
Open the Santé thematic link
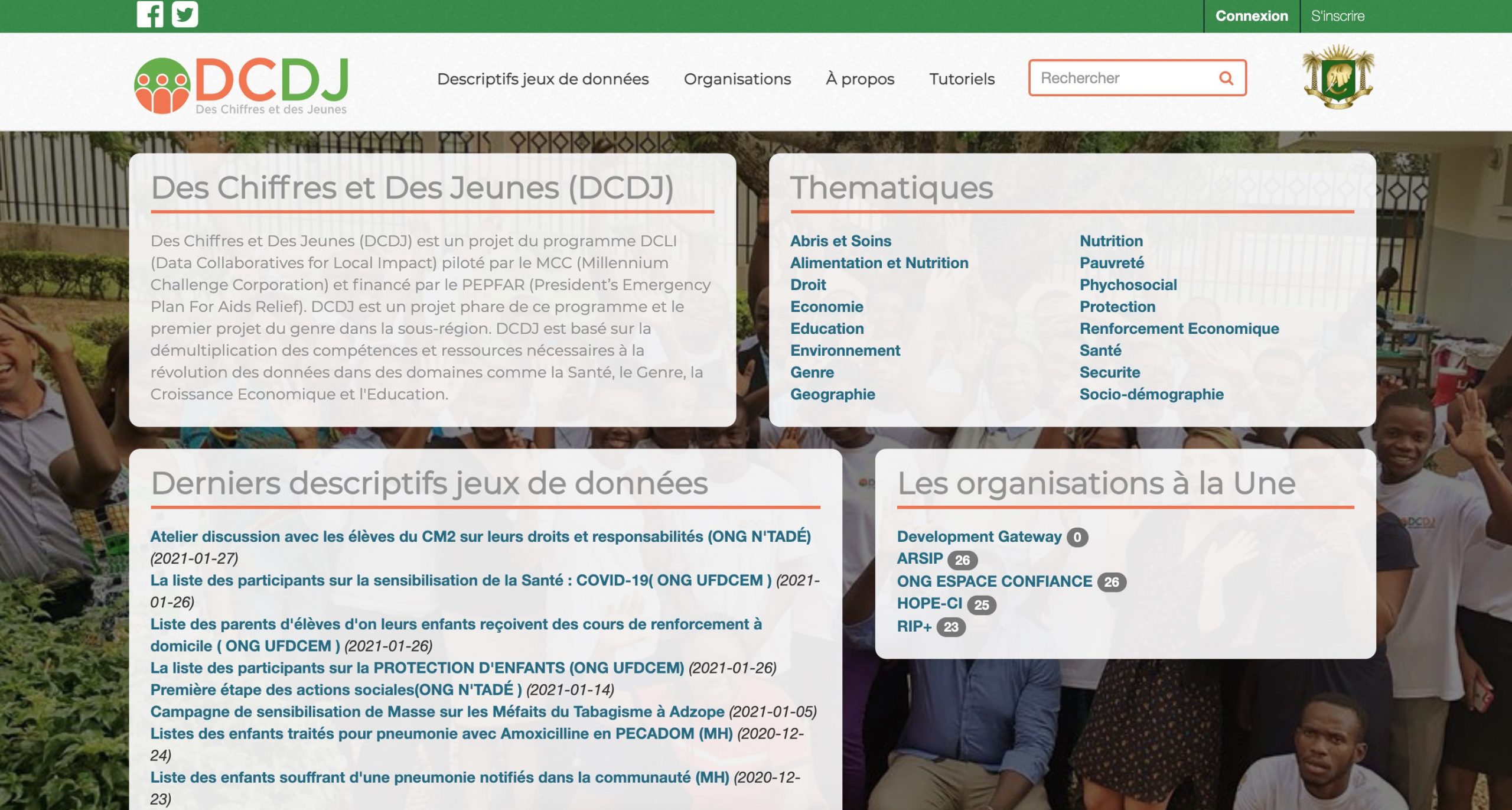point(1102,350)
